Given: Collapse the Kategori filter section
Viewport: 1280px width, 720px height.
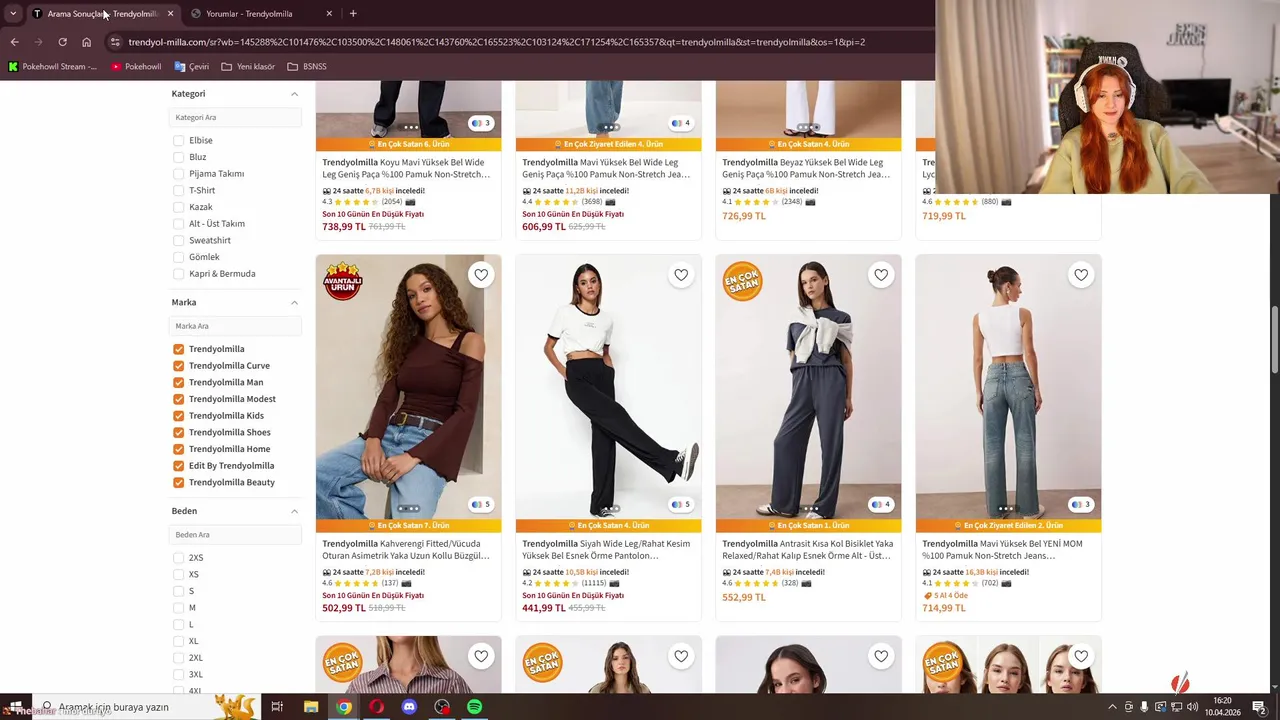Looking at the screenshot, I should pyautogui.click(x=294, y=94).
